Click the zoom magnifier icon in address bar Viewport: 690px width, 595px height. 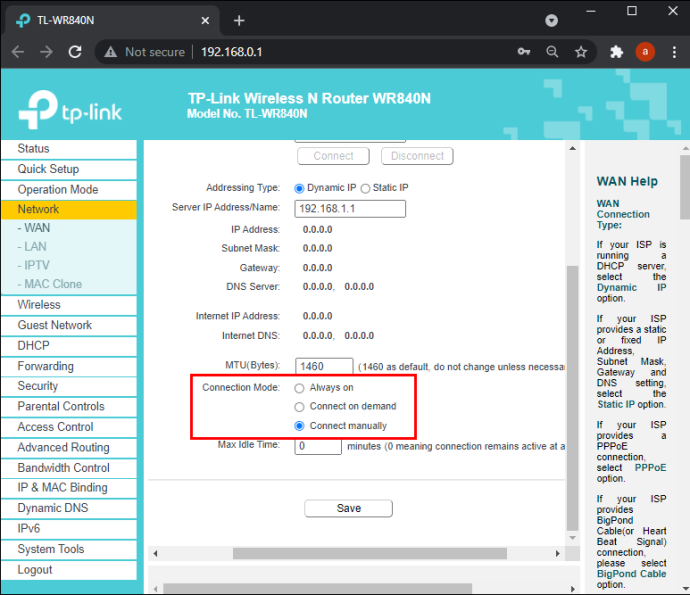(552, 52)
